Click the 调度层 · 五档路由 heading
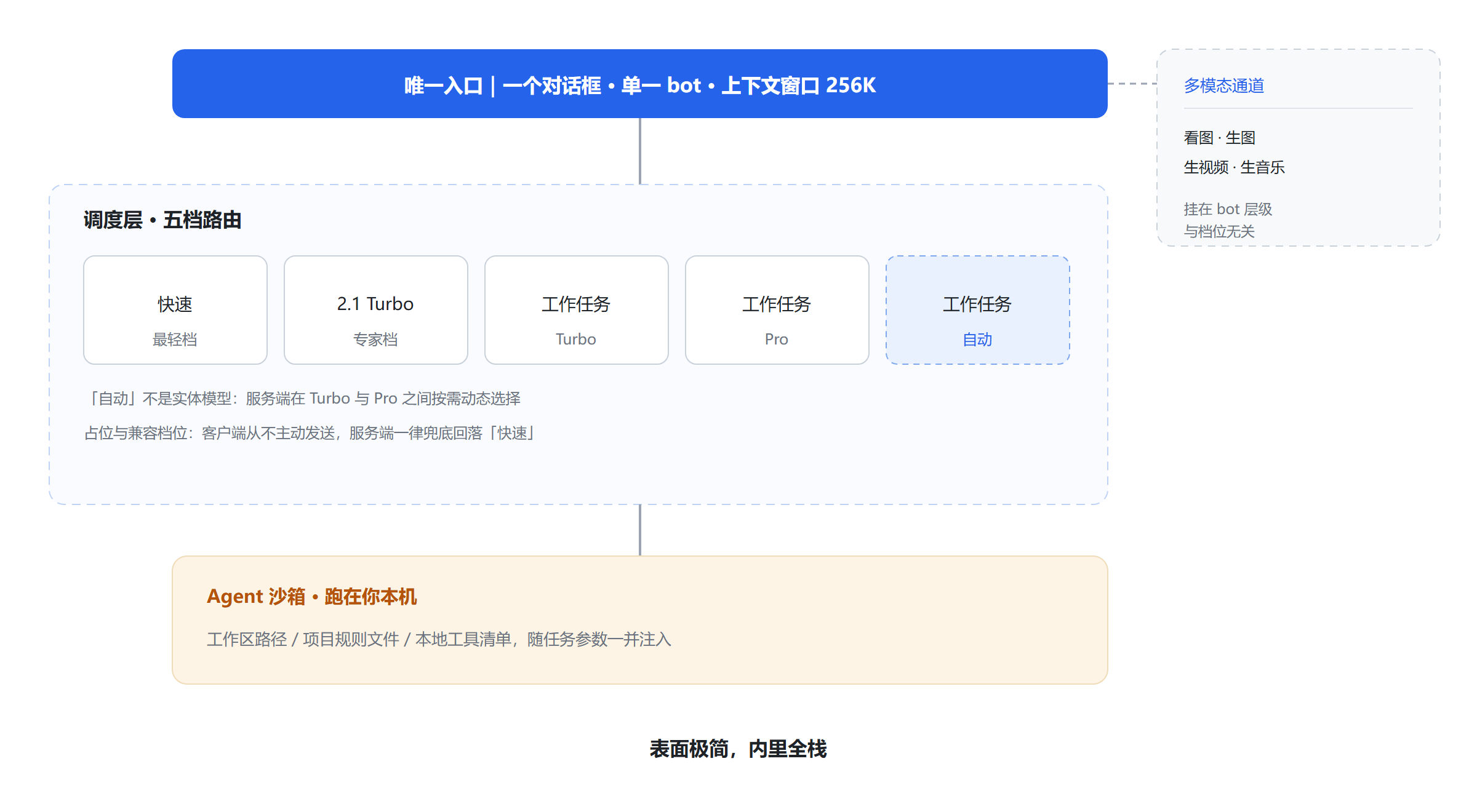1477x812 pixels. (x=162, y=220)
